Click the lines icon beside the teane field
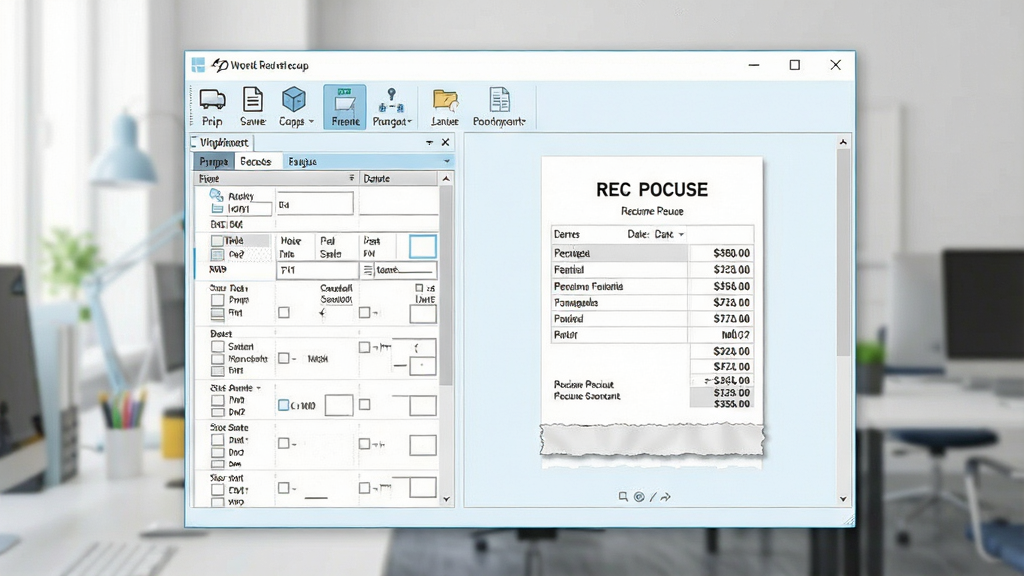 (368, 270)
